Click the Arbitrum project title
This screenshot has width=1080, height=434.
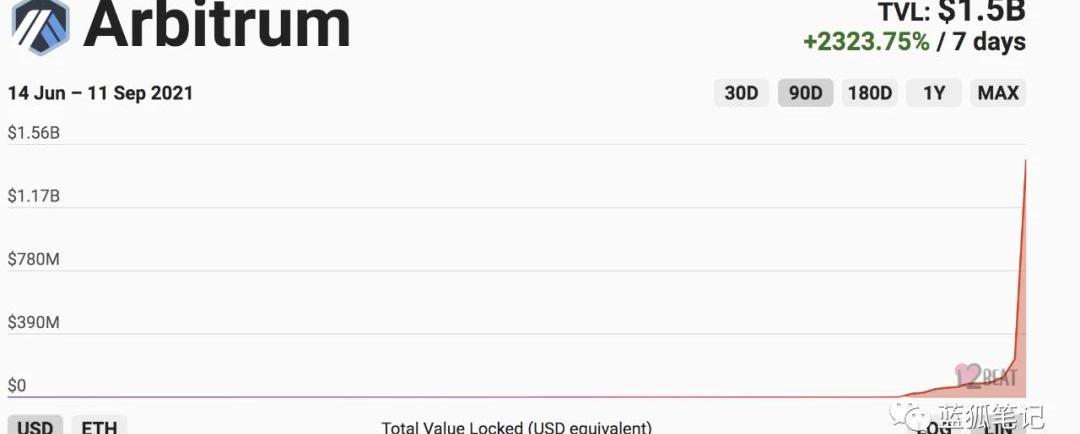click(217, 24)
